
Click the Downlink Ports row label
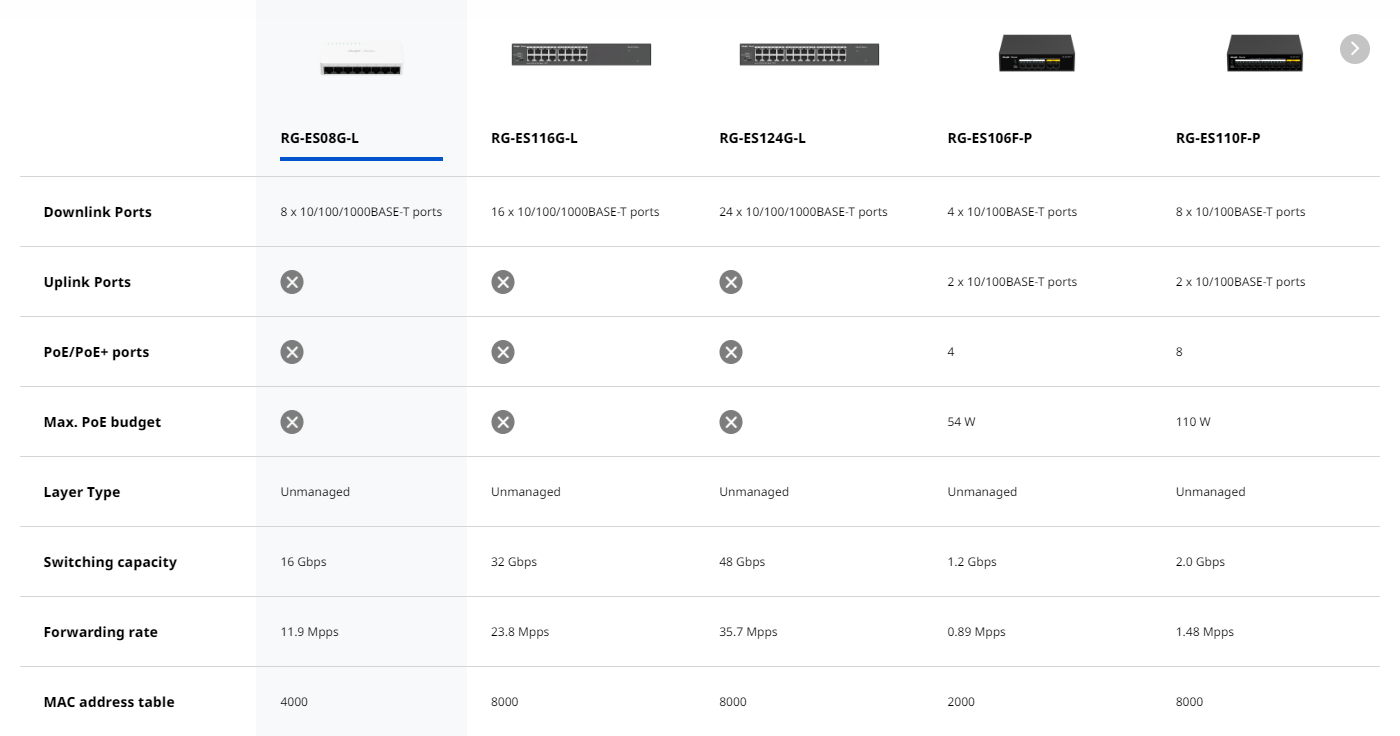[x=98, y=212]
